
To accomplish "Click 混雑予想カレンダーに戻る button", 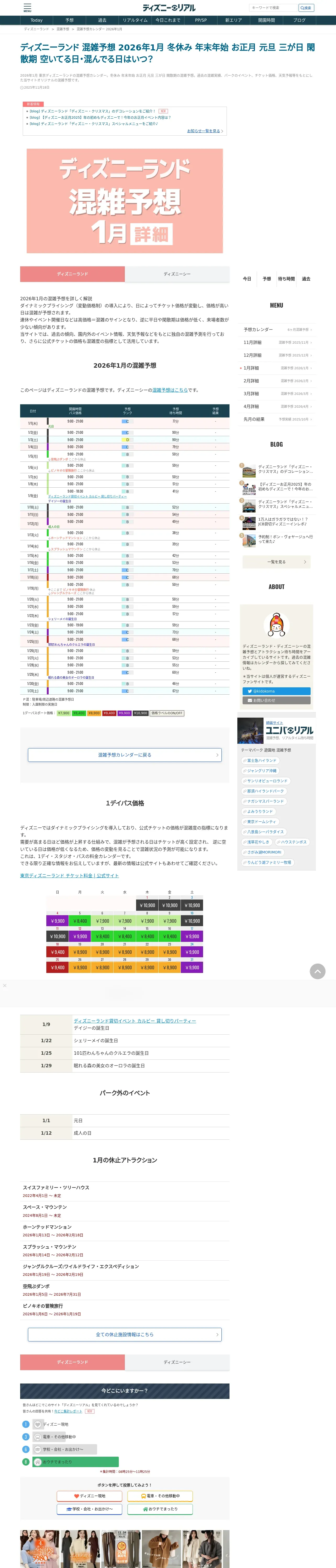I will point(124,755).
